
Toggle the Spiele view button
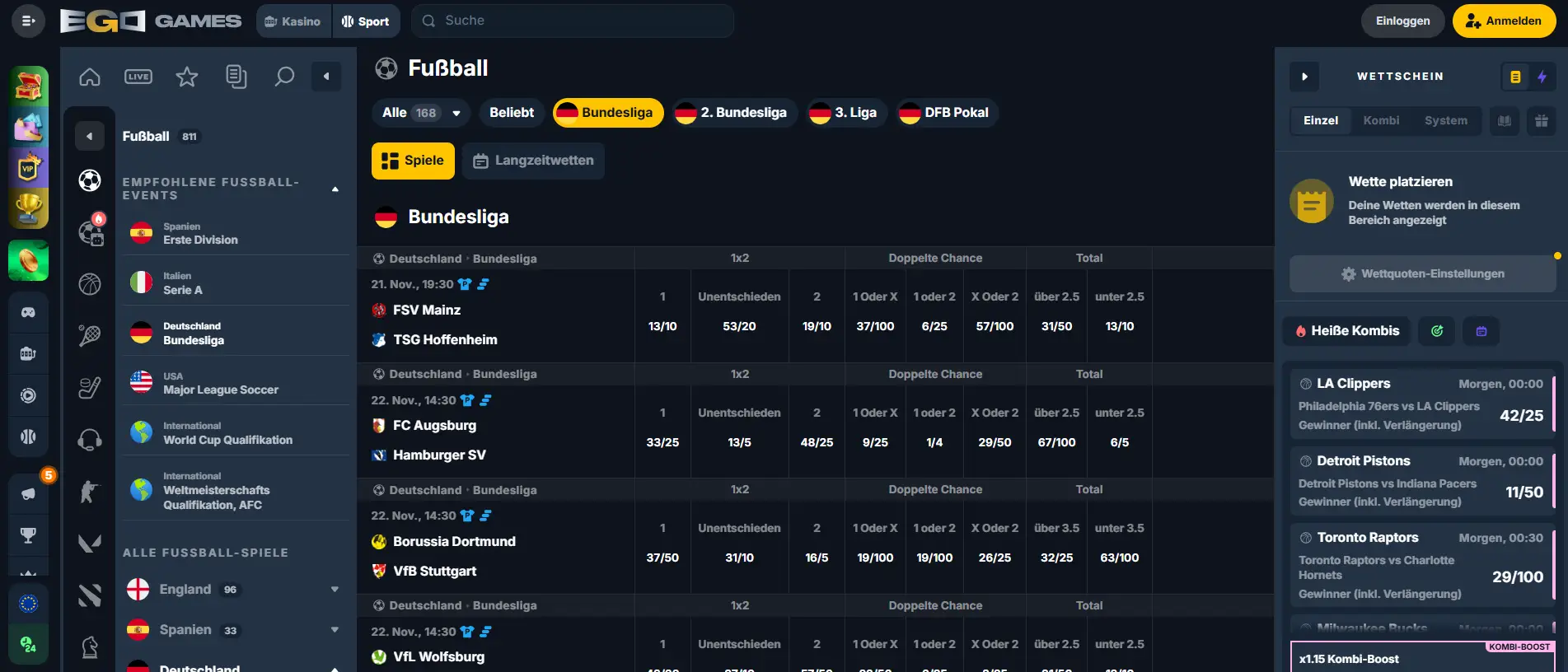413,161
